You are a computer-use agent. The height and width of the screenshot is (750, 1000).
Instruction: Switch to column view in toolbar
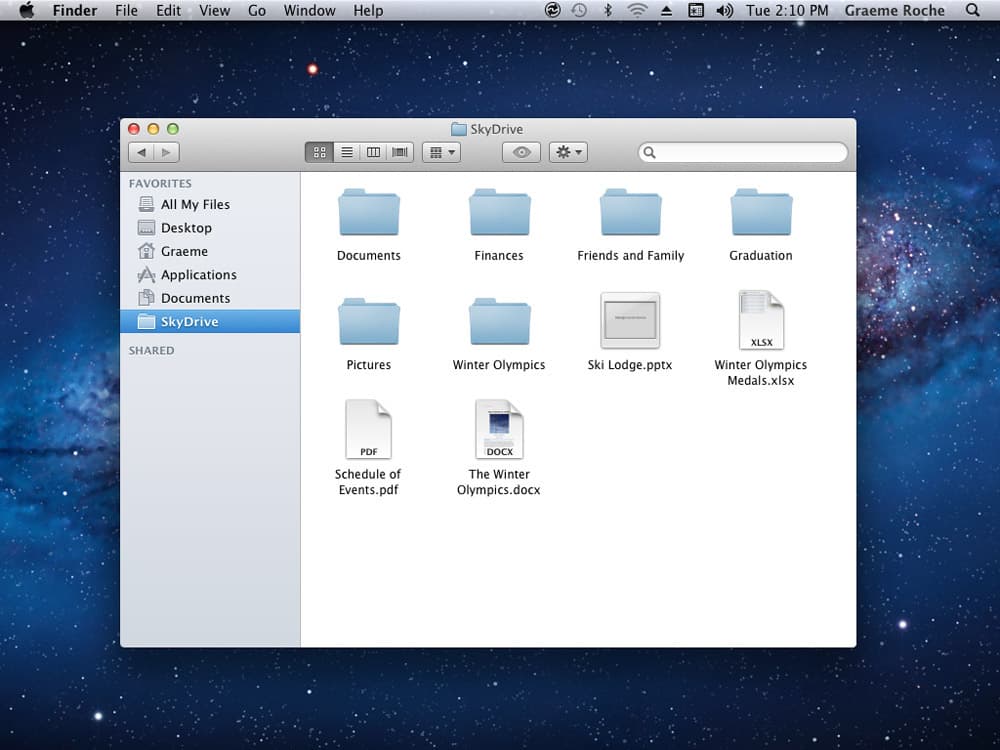pyautogui.click(x=373, y=152)
